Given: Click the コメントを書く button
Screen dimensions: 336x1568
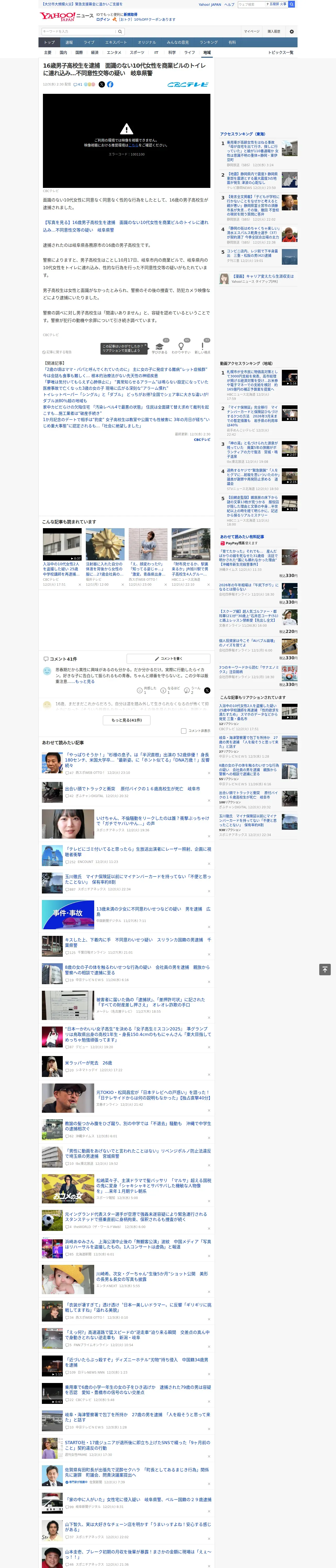Looking at the screenshot, I should pos(168,659).
